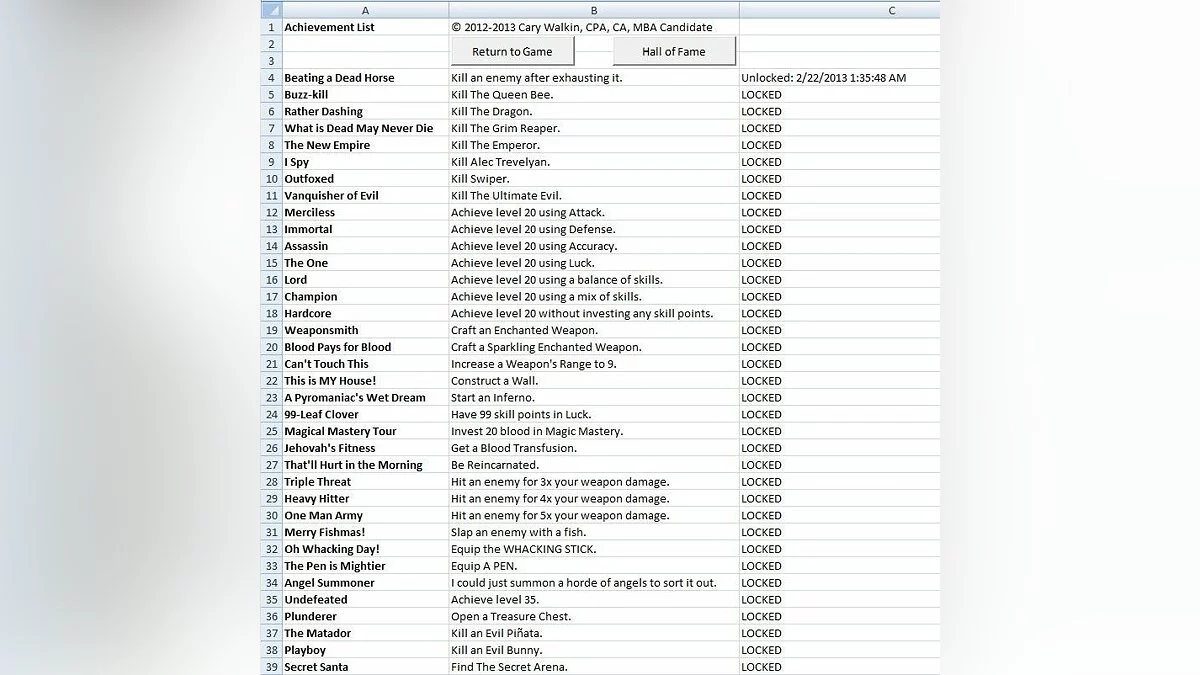Viewport: 1200px width, 675px height.
Task: Click Achieve level 20 using Defense
Action: point(594,229)
